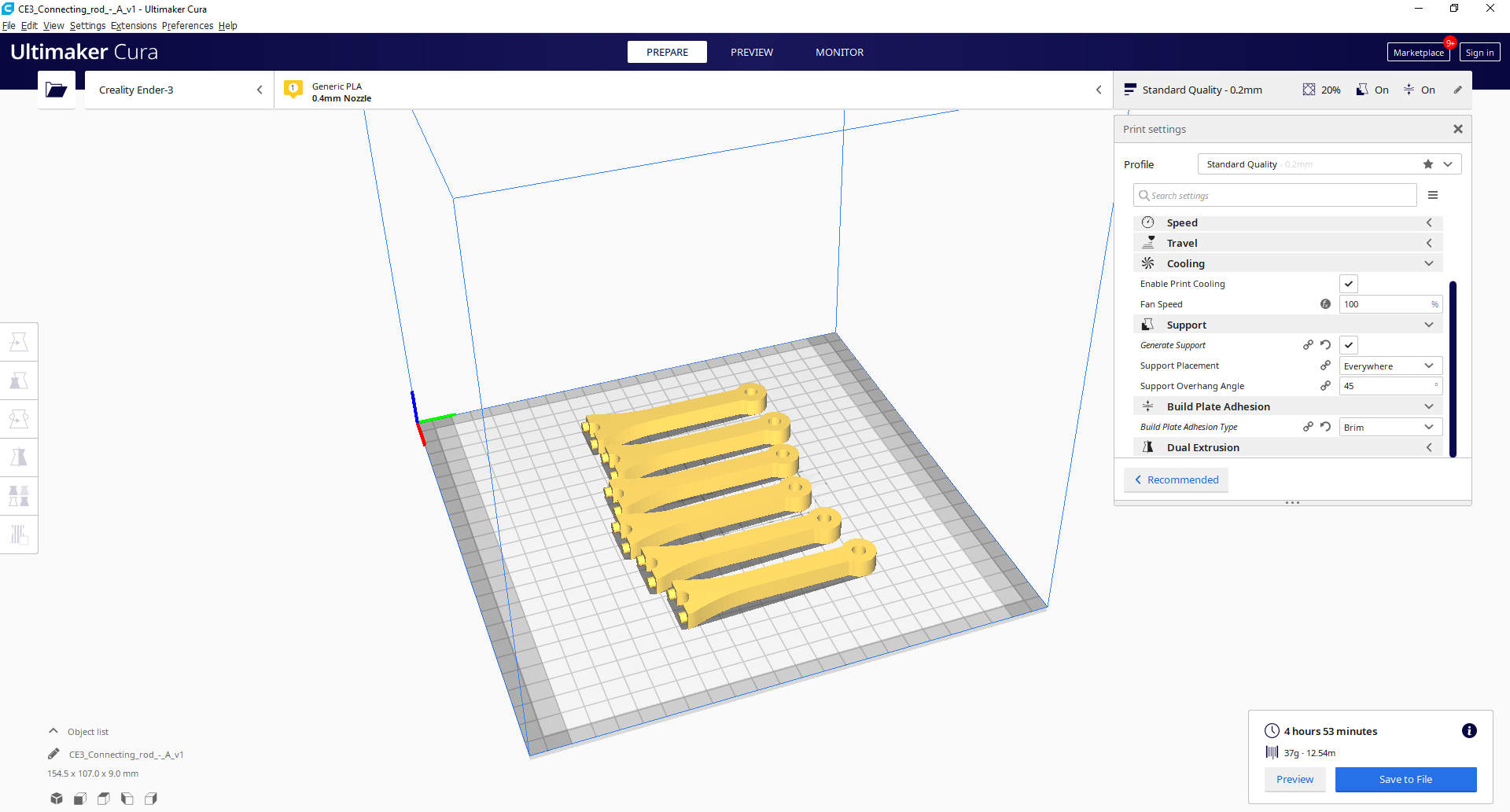The height and width of the screenshot is (812, 1510).
Task: Select the Move tool in left toolbar
Action: [19, 342]
